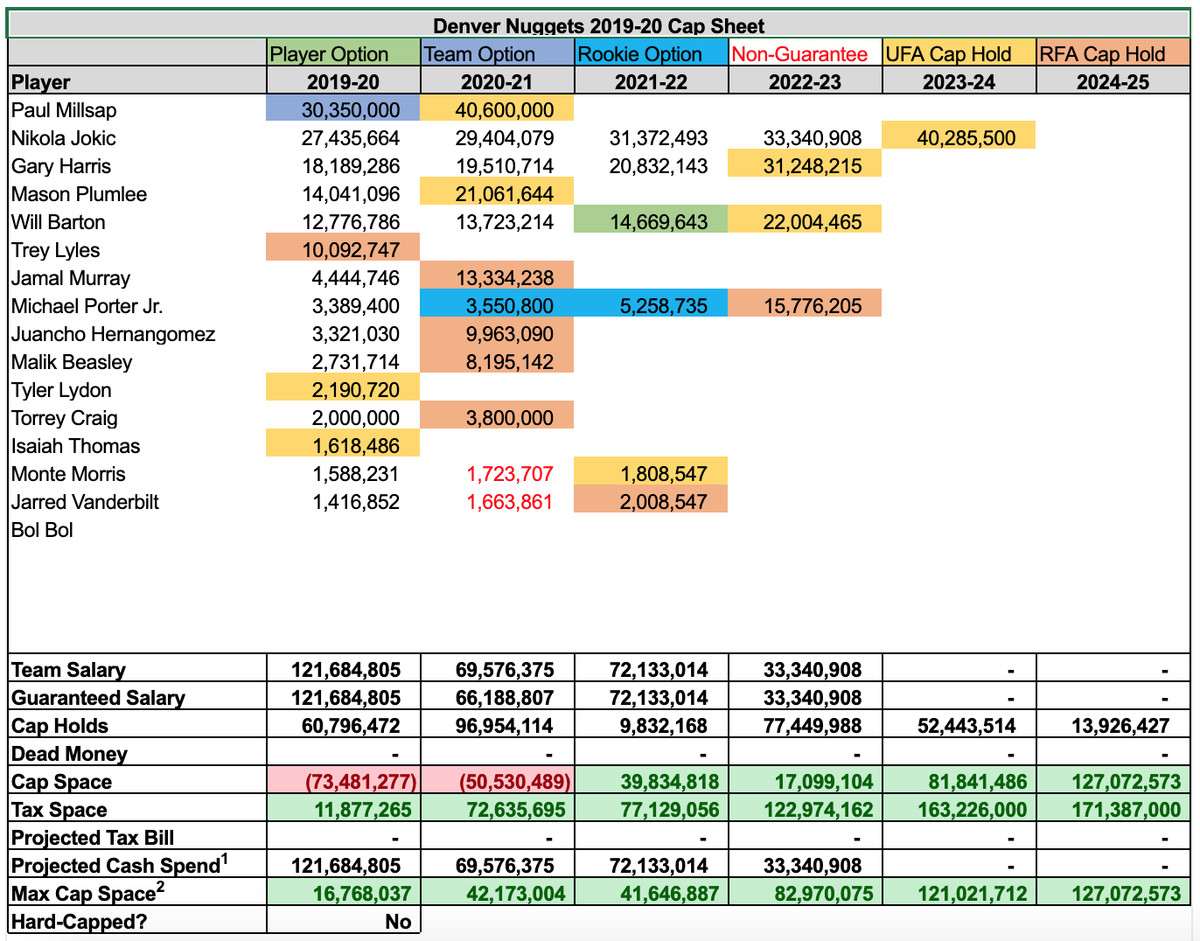Screen dimensions: 1200x941
Task: Click the Juancho Hernangomez name cell
Action: 138,333
